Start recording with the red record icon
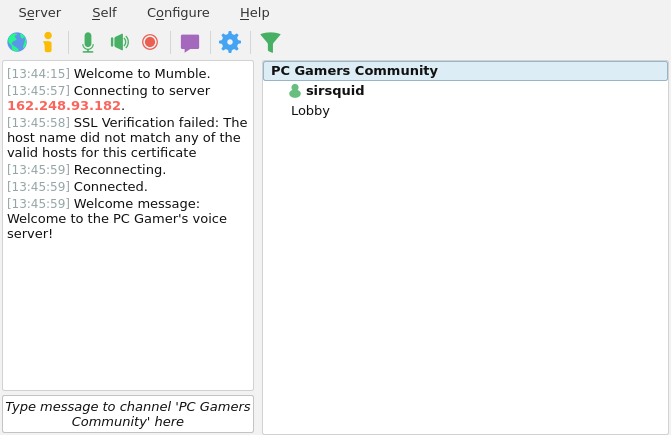This screenshot has height=435, width=671. (150, 42)
